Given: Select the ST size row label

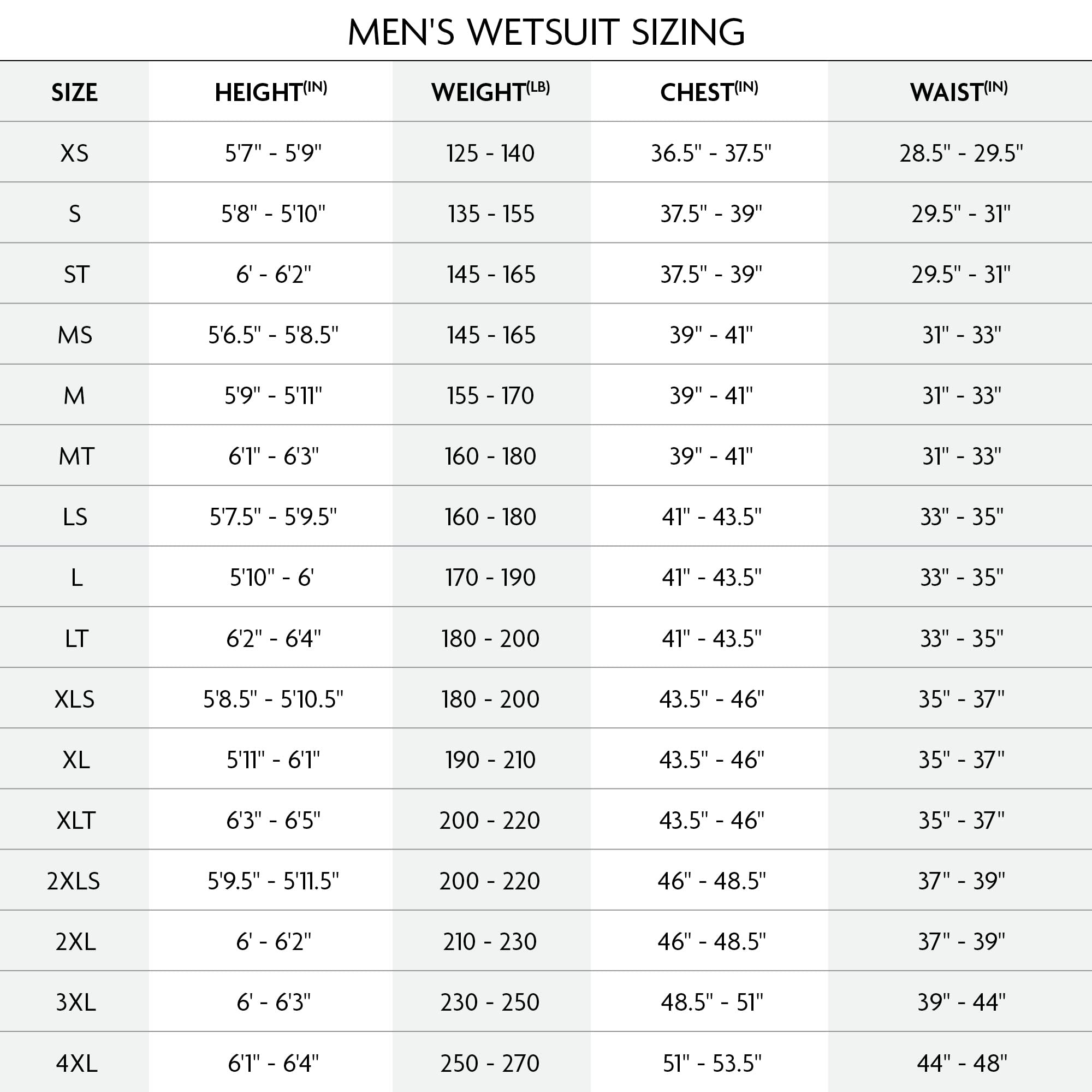Looking at the screenshot, I should click(x=76, y=275).
